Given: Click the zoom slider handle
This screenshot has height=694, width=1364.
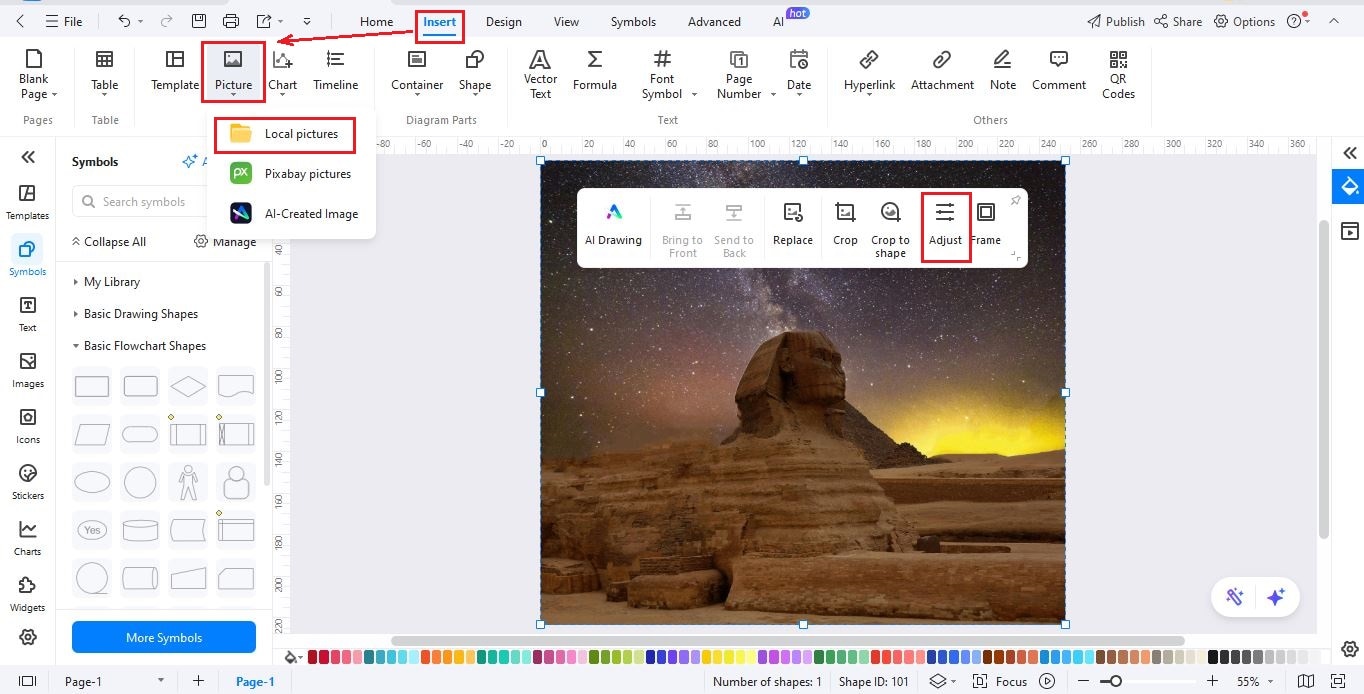Looking at the screenshot, I should click(1115, 681).
